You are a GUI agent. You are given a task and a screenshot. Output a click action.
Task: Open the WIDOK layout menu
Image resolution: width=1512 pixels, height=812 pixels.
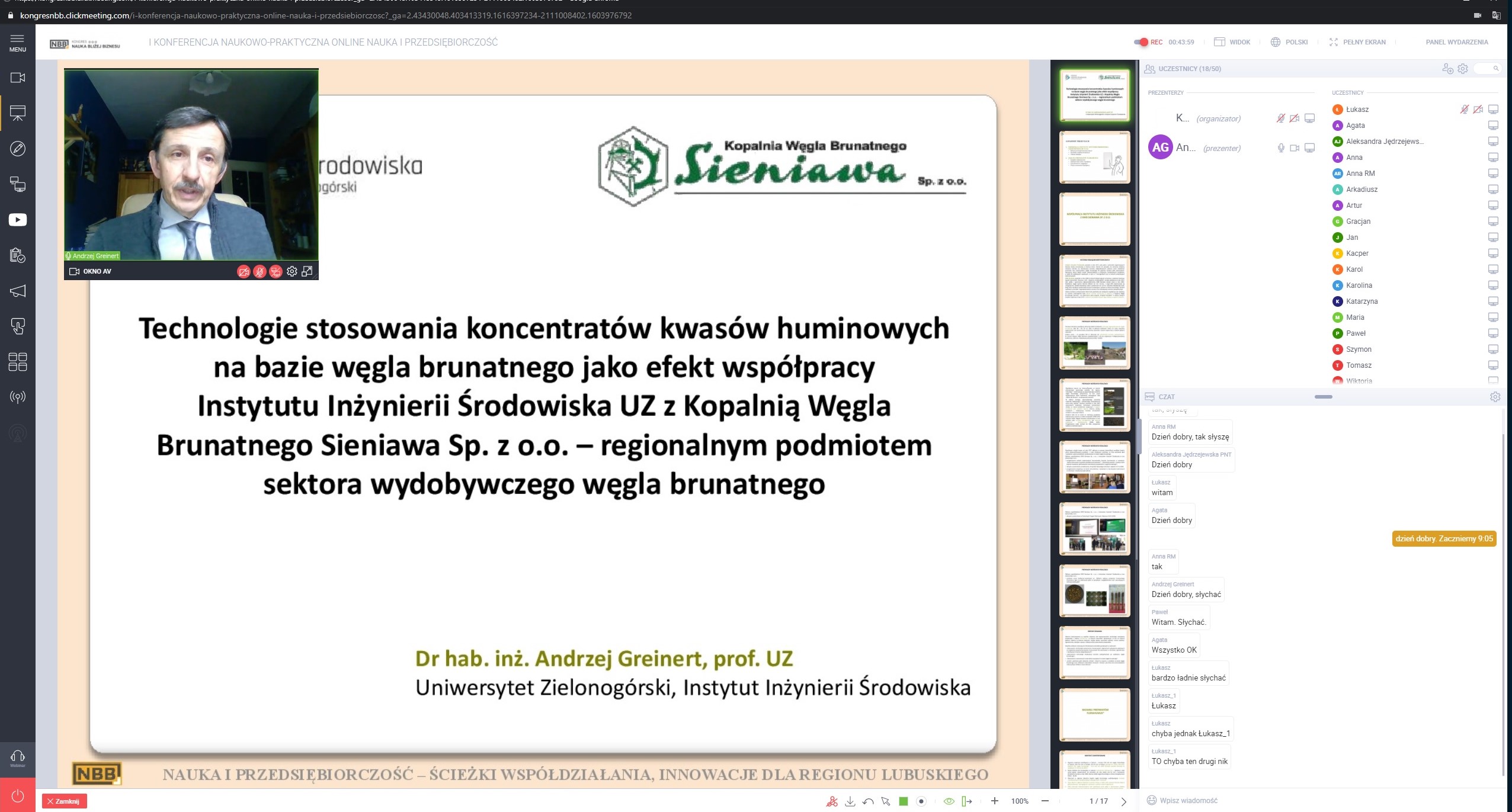[x=1232, y=42]
